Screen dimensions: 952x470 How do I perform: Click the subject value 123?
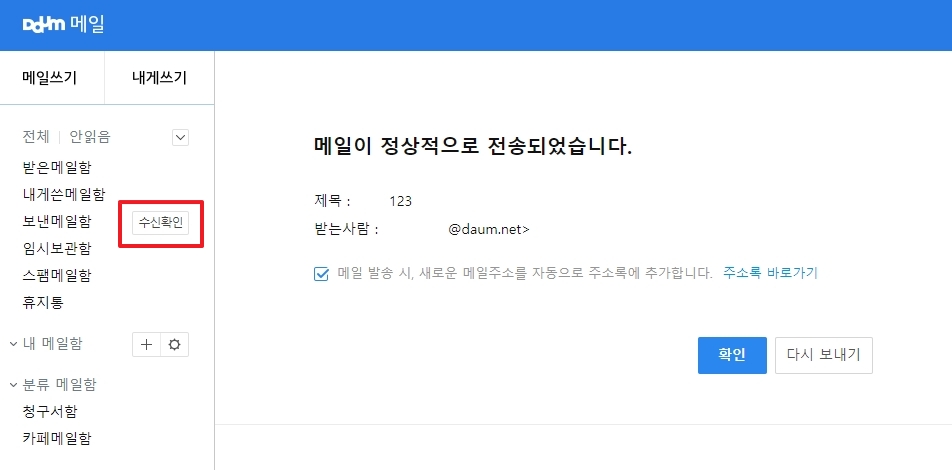pyautogui.click(x=401, y=202)
